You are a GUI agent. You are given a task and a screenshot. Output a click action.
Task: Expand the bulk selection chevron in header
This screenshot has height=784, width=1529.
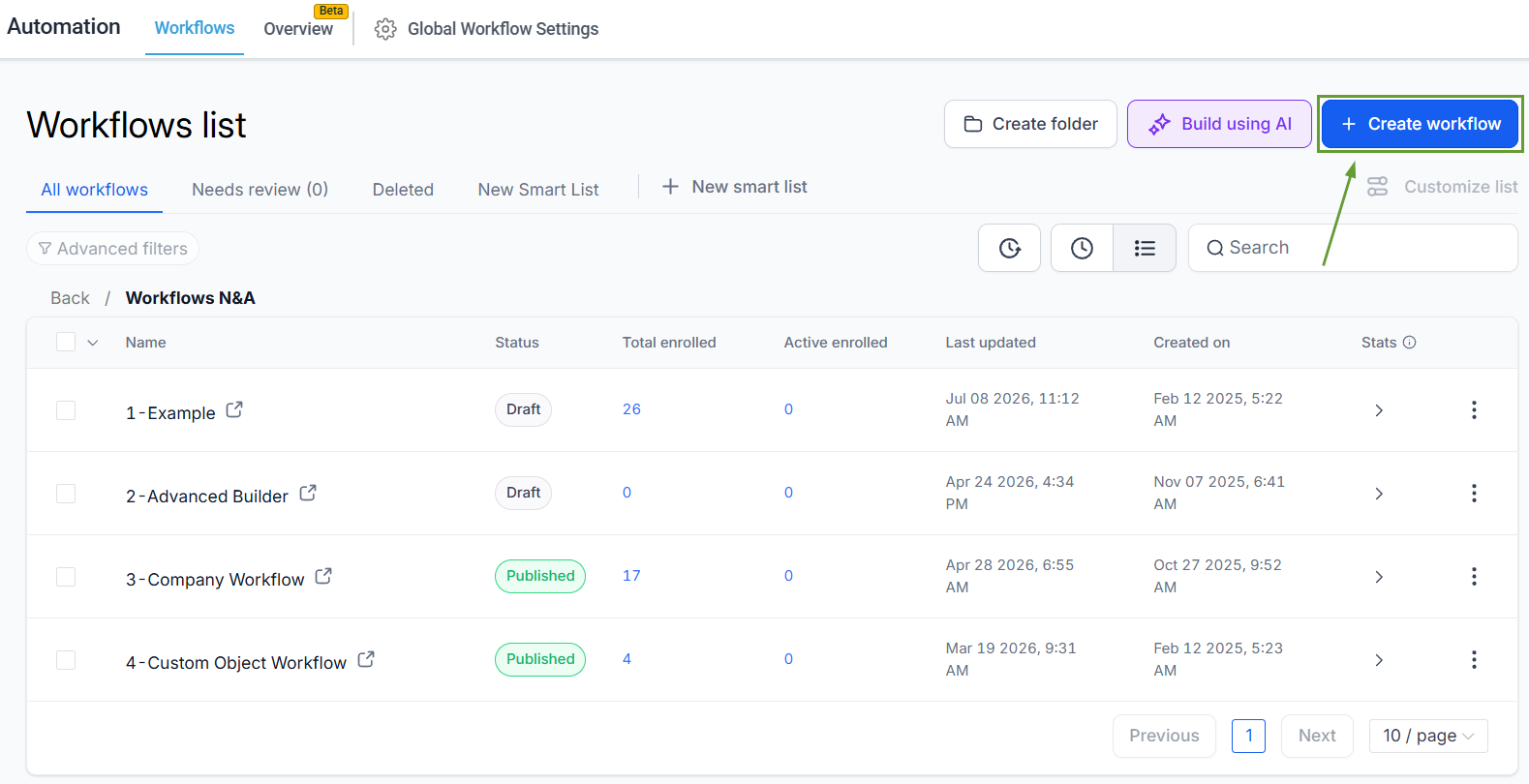[x=93, y=343]
